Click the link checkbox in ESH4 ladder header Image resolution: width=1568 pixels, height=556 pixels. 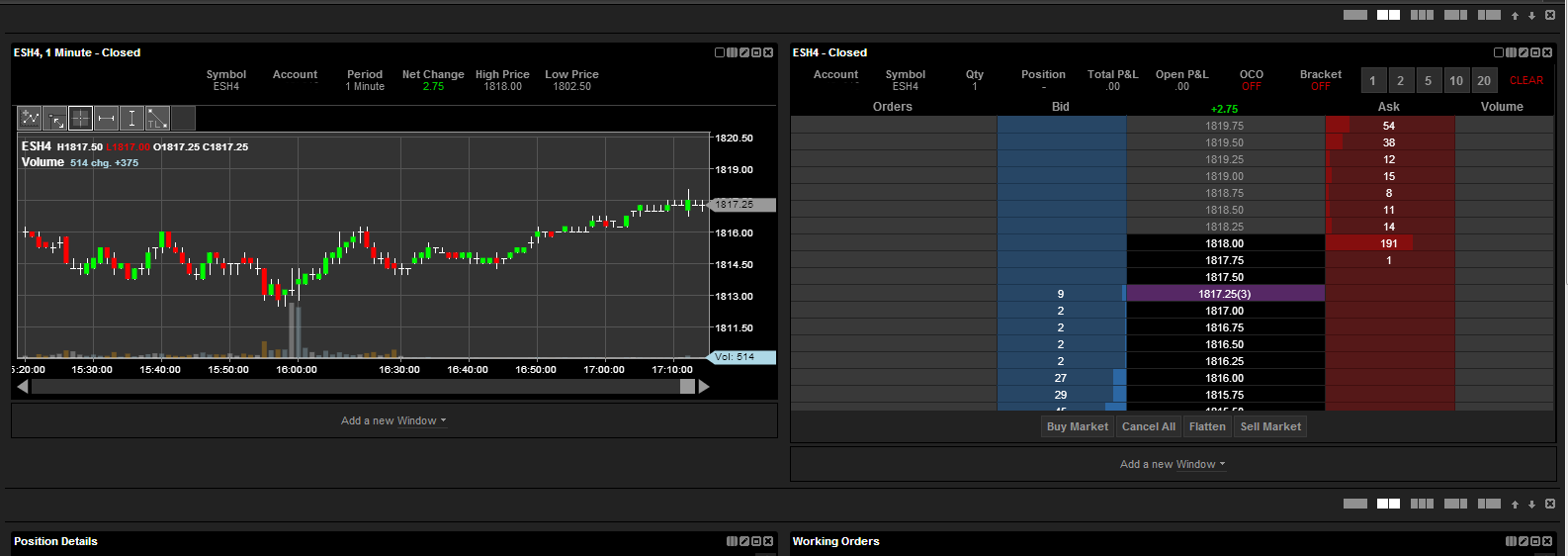point(1499,52)
